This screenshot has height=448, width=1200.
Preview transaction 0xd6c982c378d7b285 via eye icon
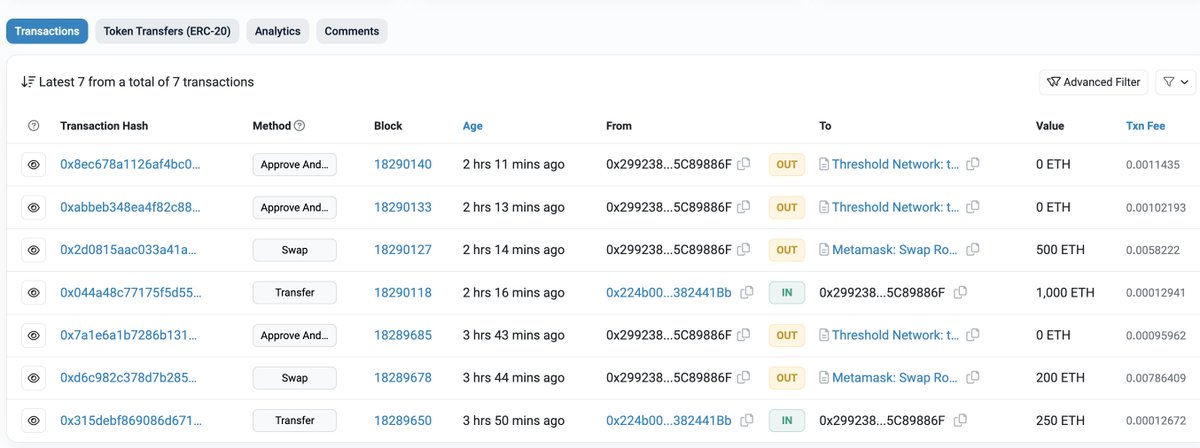click(33, 378)
